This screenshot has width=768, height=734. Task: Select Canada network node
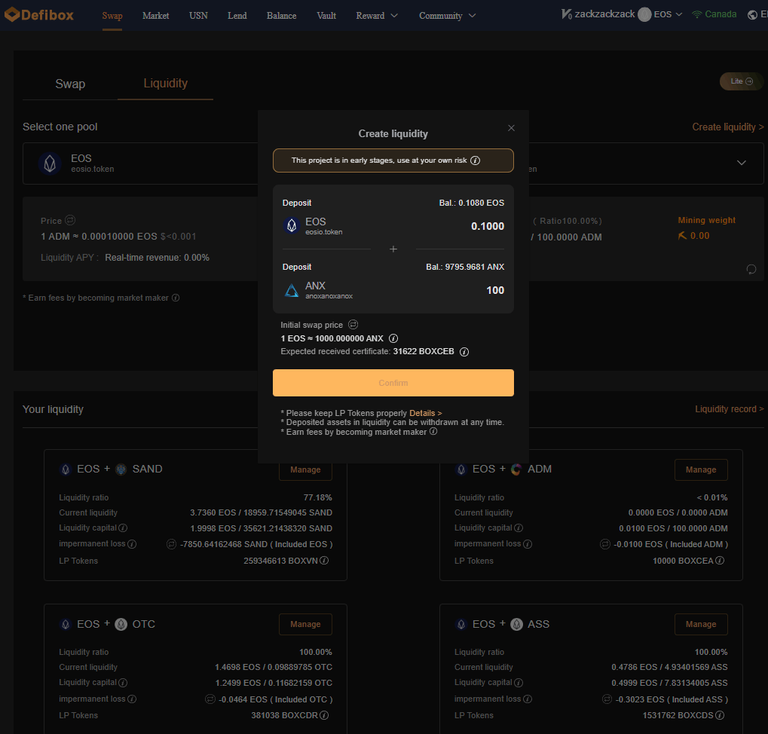(714, 14)
